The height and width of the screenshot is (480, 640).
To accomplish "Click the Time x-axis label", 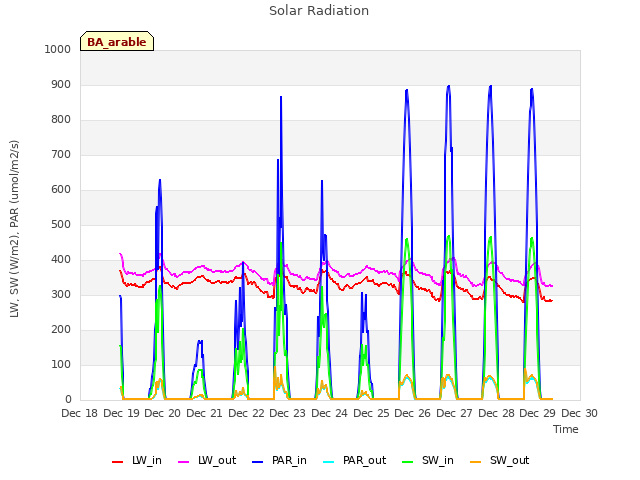I will pyautogui.click(x=566, y=429).
